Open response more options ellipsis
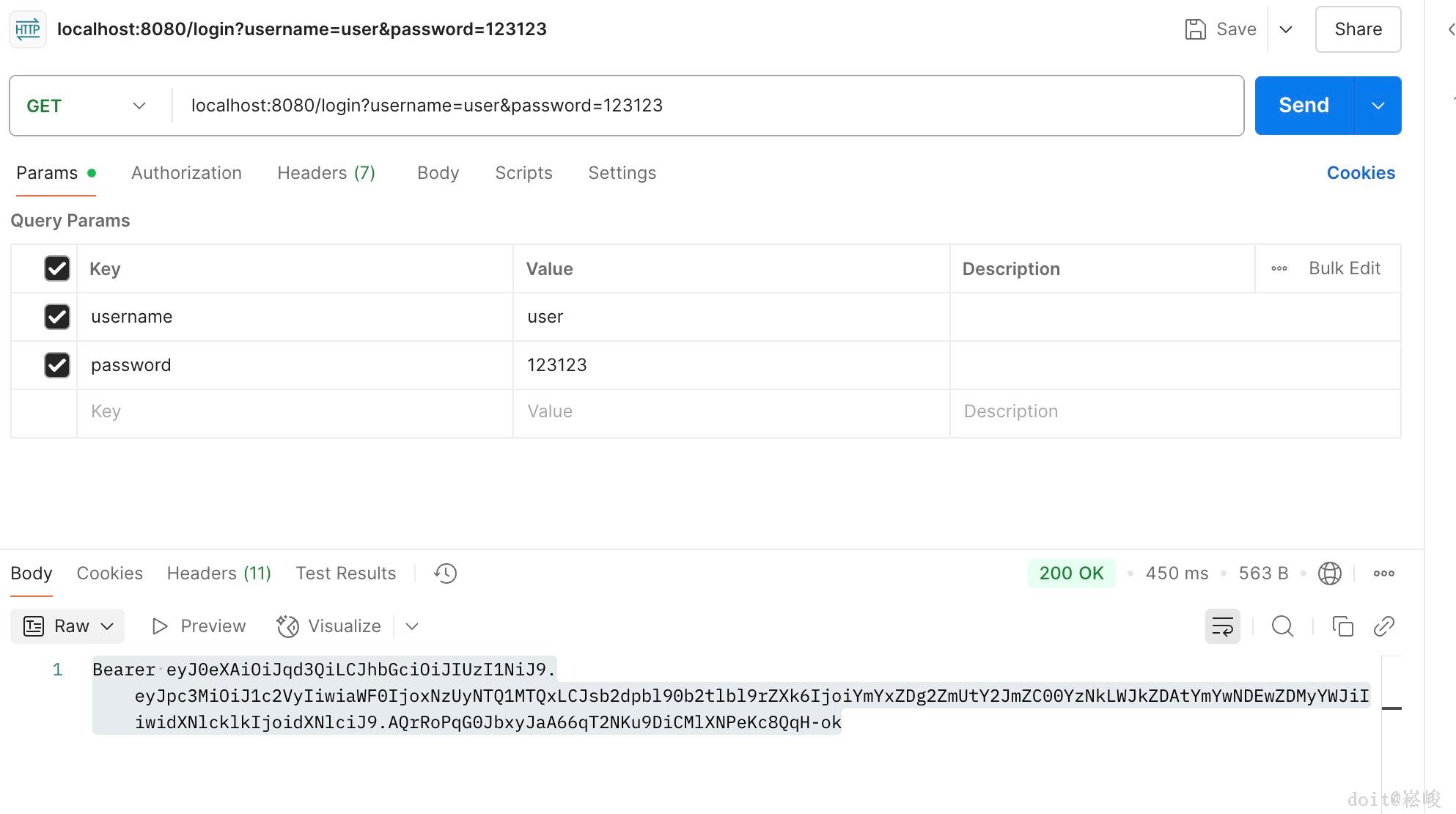This screenshot has height=814, width=1456. pos(1383,573)
